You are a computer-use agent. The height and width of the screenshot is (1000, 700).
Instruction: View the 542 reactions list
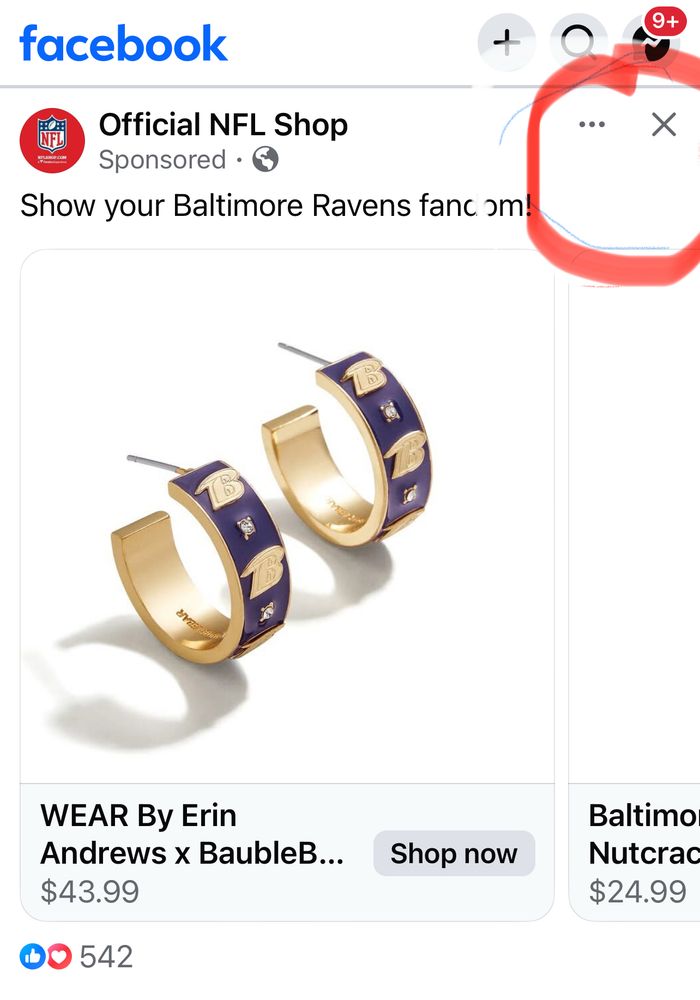pos(106,957)
